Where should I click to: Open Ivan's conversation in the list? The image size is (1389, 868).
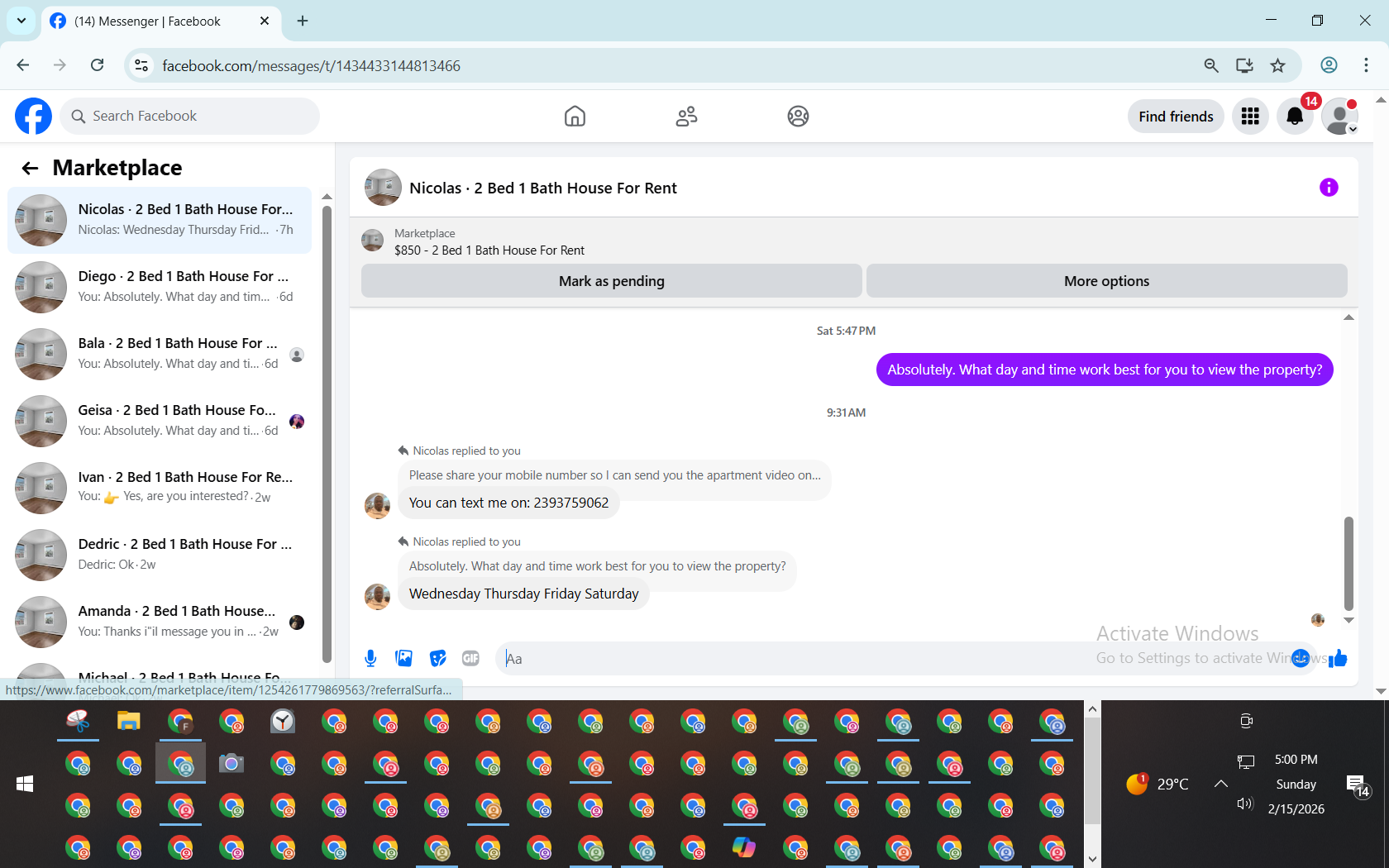point(160,488)
